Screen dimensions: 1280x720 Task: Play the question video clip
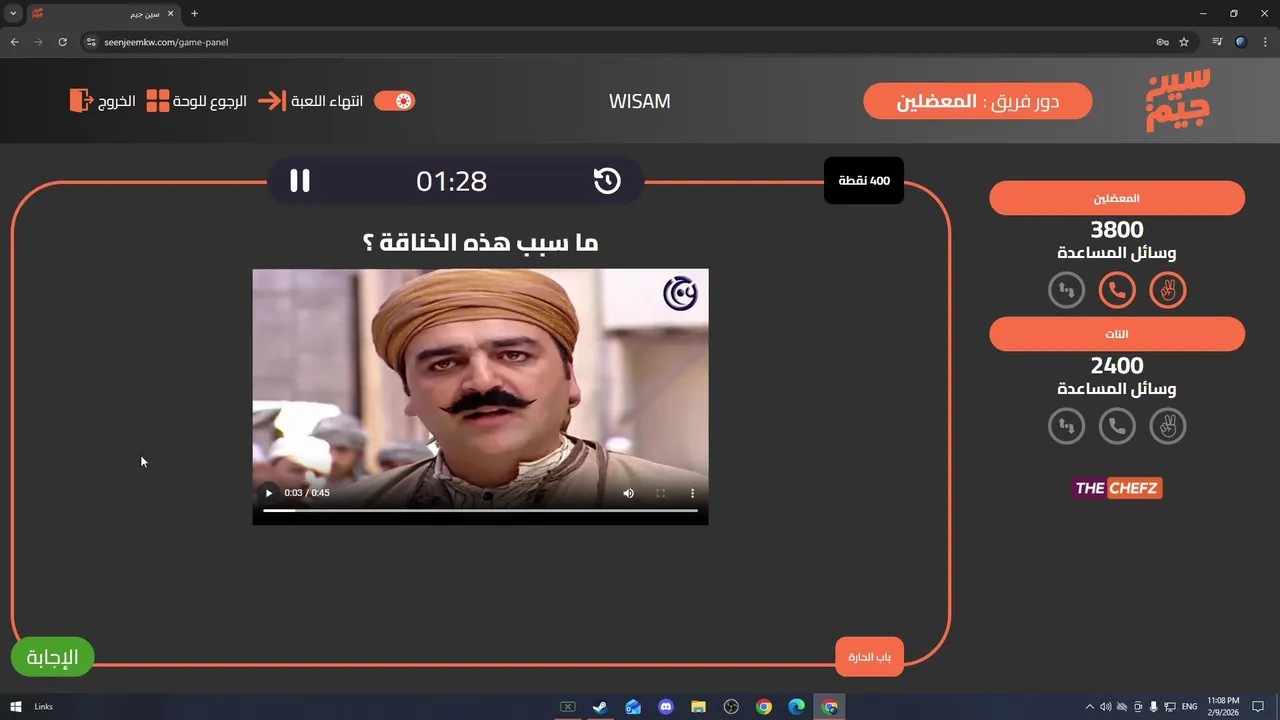(268, 493)
